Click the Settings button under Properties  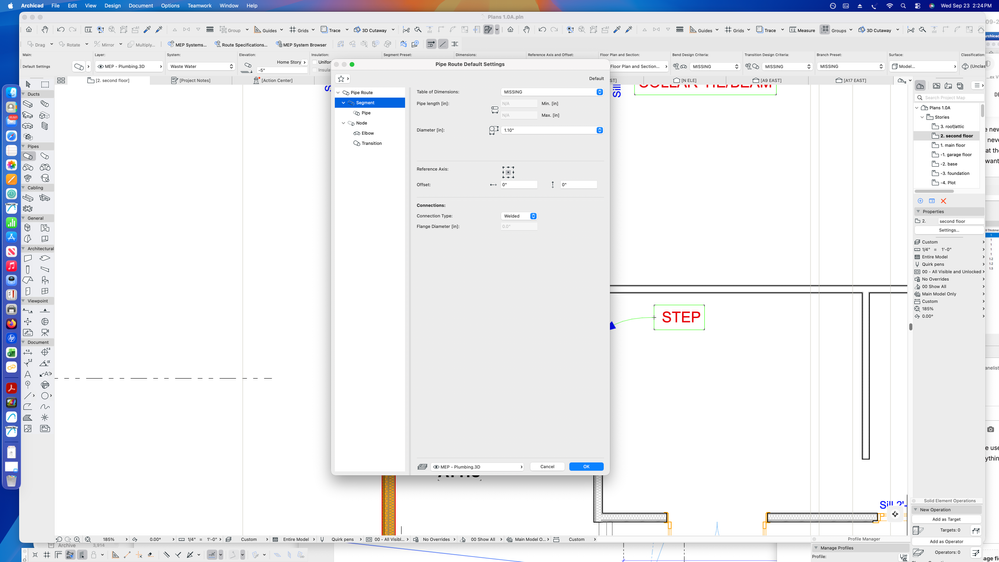coord(948,230)
